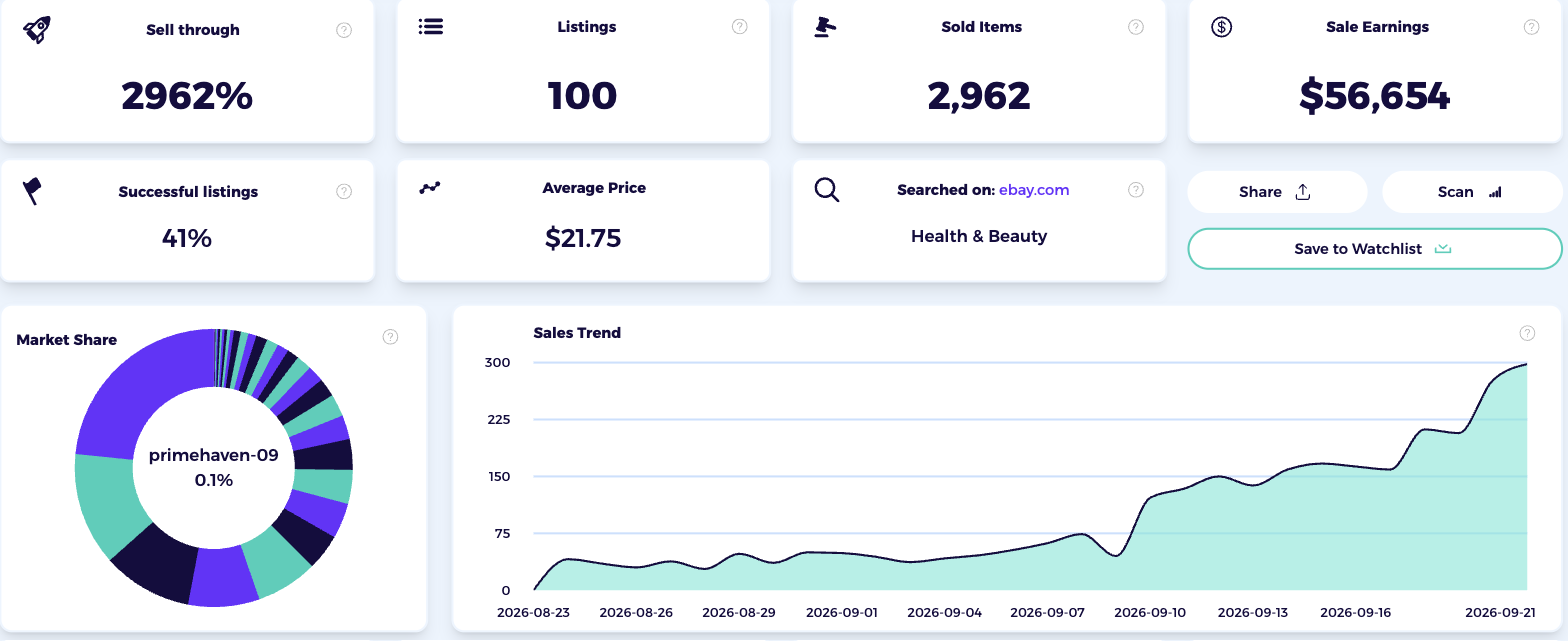This screenshot has height=641, width=1568.
Task: Open help tooltip for Sold Items
Action: click(x=1136, y=27)
